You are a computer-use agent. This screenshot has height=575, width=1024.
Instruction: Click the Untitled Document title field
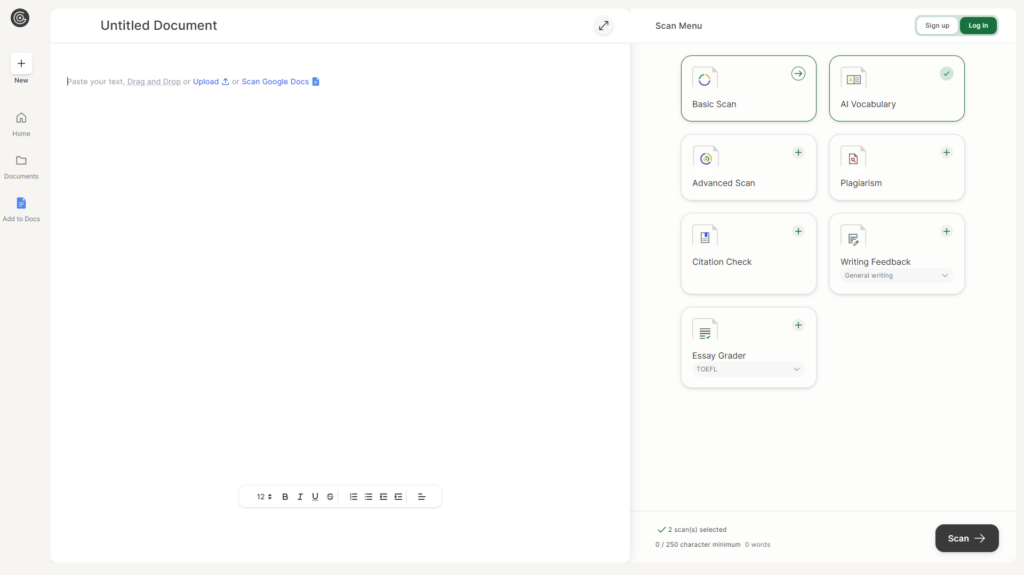[159, 26]
